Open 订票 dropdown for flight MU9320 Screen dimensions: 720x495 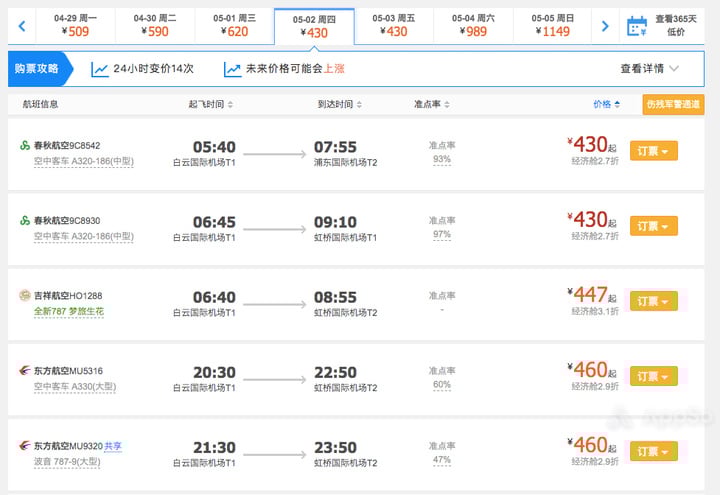[653, 451]
